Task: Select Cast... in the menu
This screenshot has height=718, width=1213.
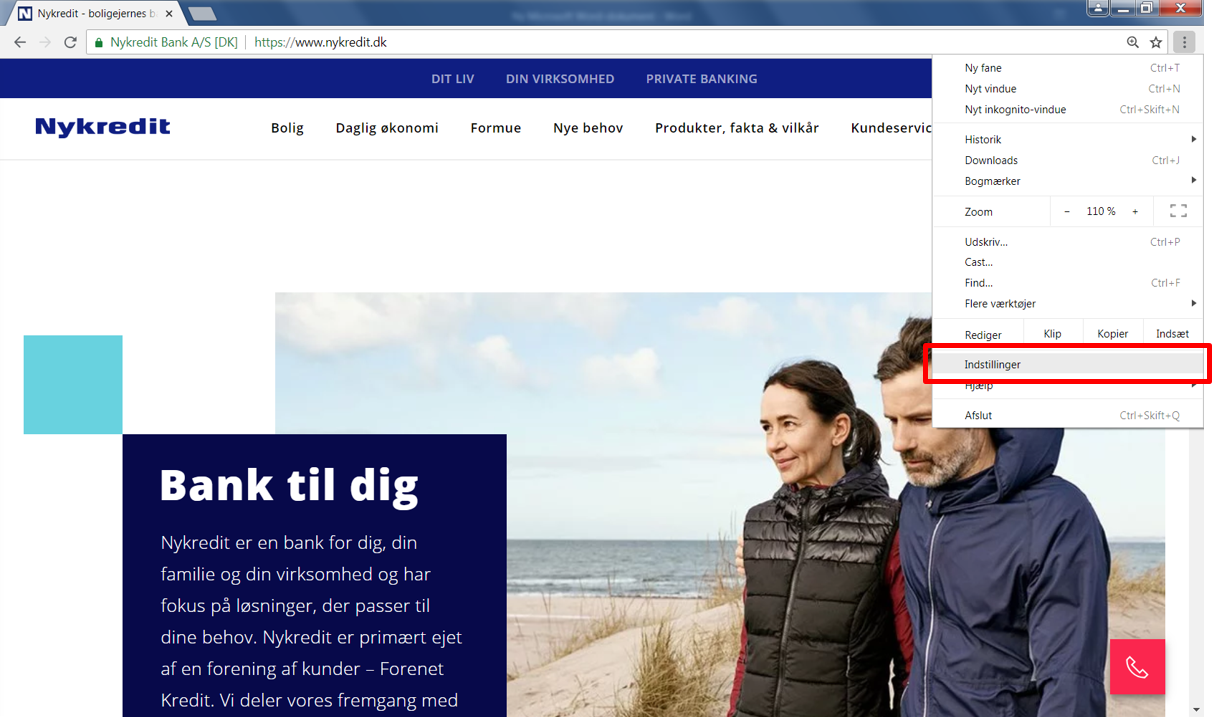Action: click(x=1068, y=262)
